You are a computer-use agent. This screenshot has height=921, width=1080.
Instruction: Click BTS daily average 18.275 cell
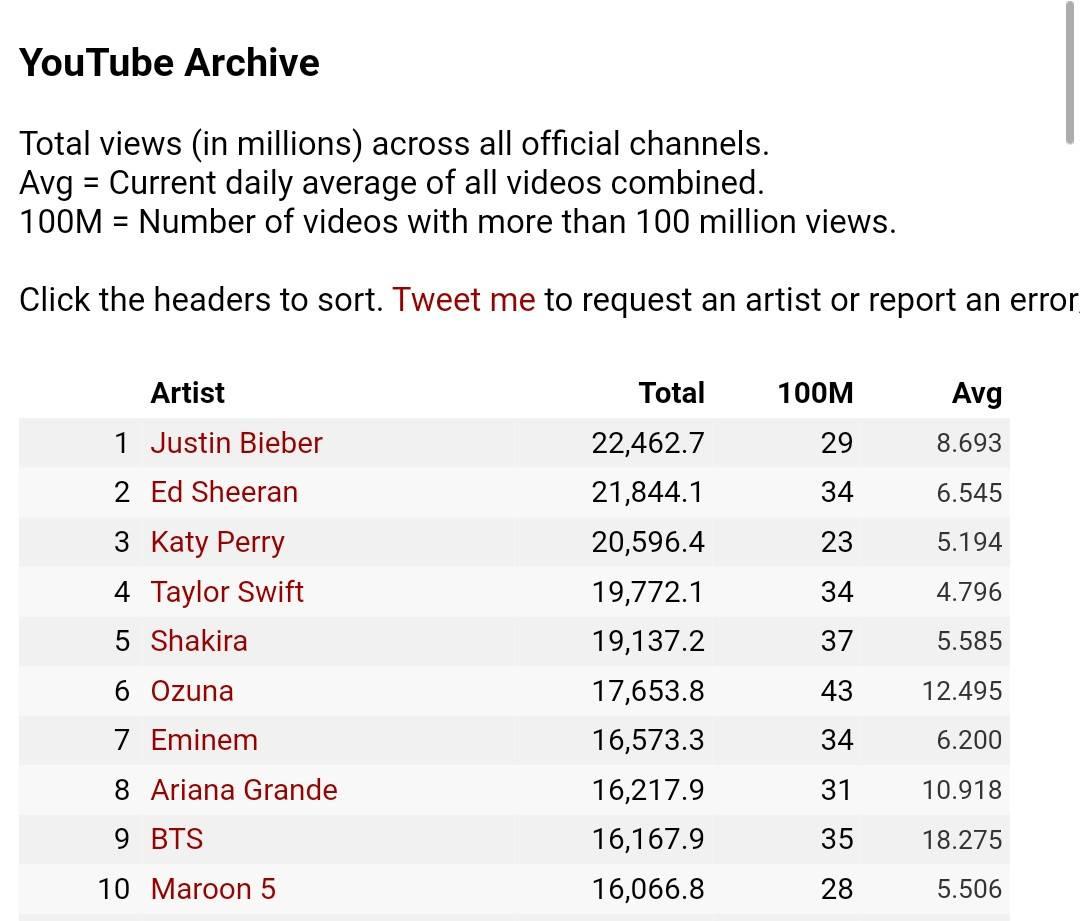(962, 840)
